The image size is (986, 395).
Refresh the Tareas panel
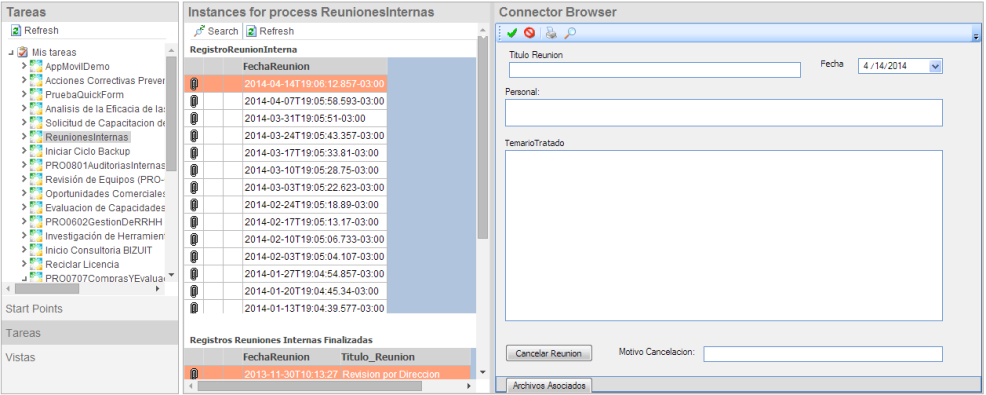pos(35,30)
